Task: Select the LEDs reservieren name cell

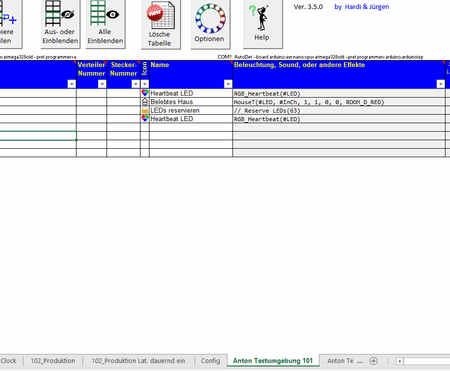Action: point(191,110)
